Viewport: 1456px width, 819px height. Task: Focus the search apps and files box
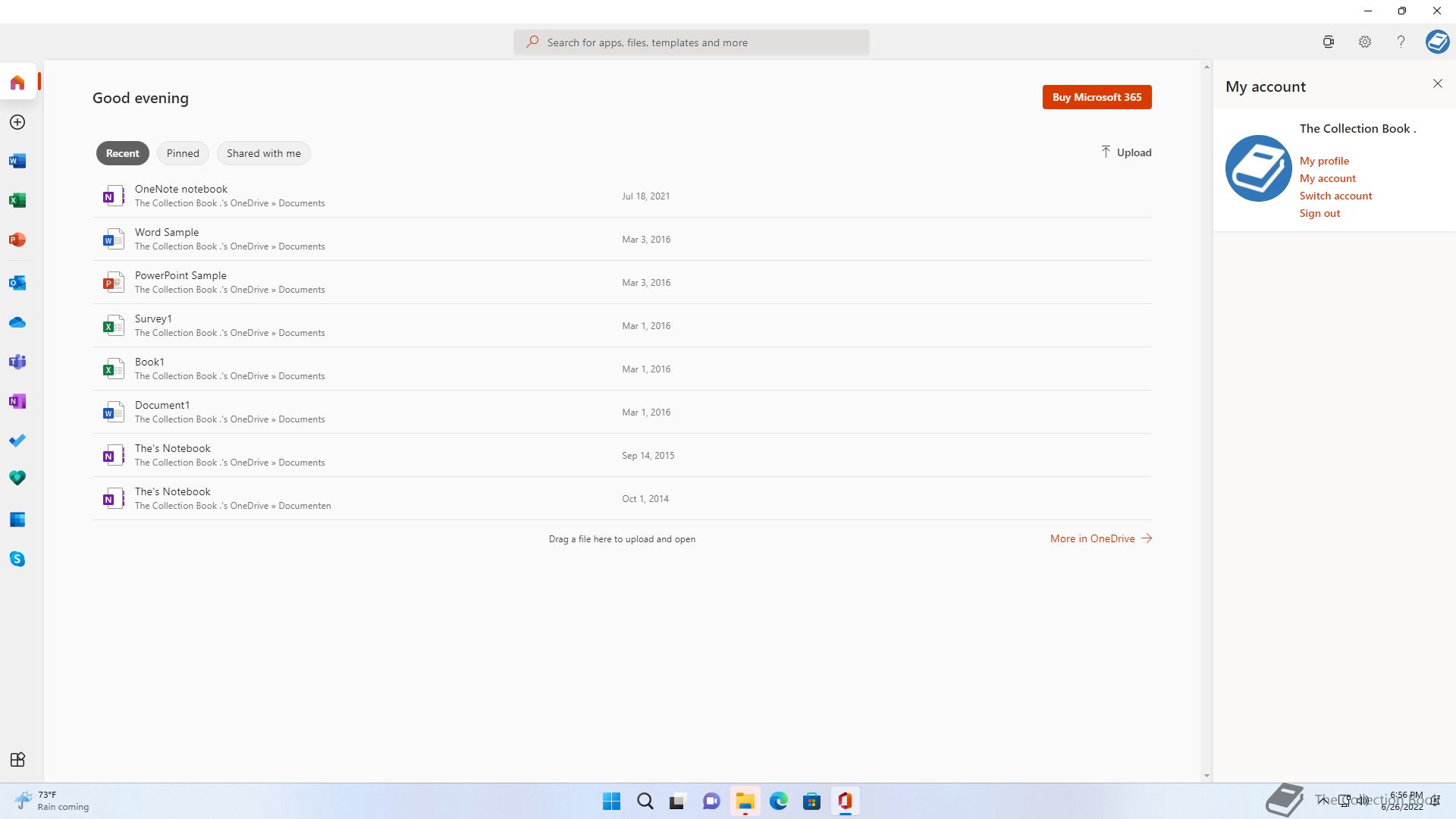[691, 42]
